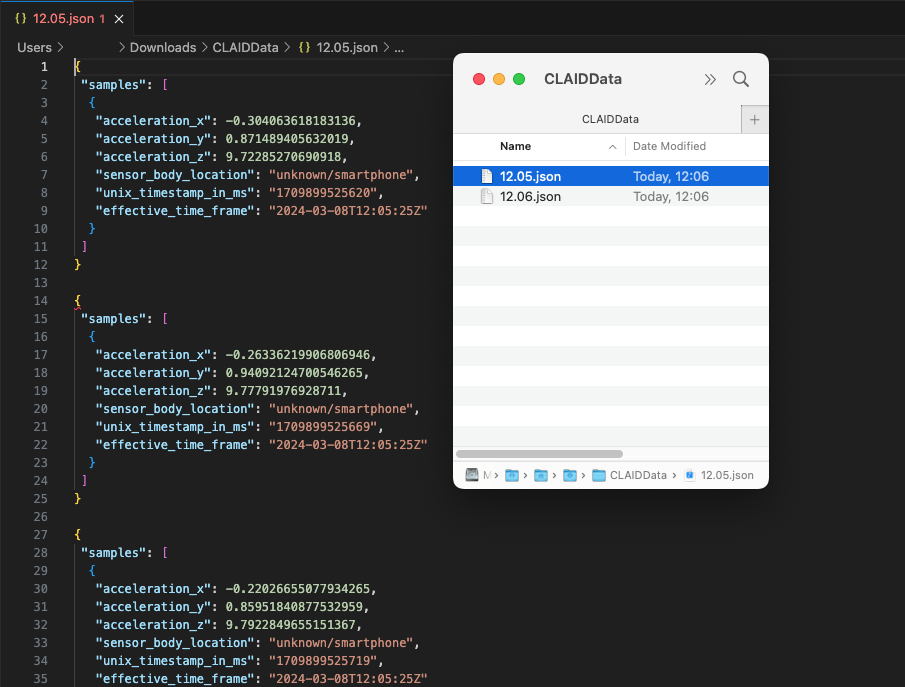Sort by the Date Modified column header
This screenshot has height=687, width=905.
[x=669, y=146]
